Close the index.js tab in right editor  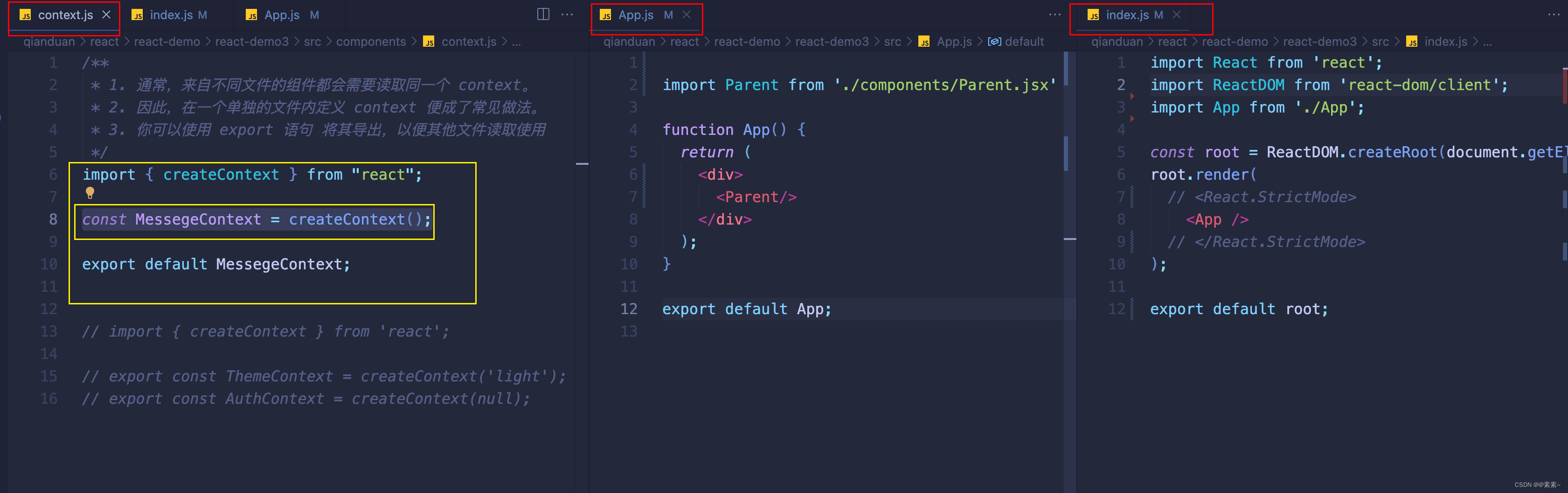click(x=1177, y=14)
